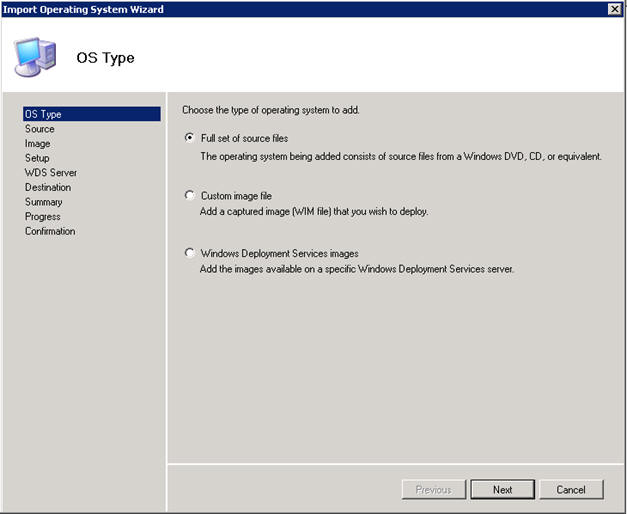
Task: Click the 'Add the images available' server description
Action: click(x=357, y=269)
